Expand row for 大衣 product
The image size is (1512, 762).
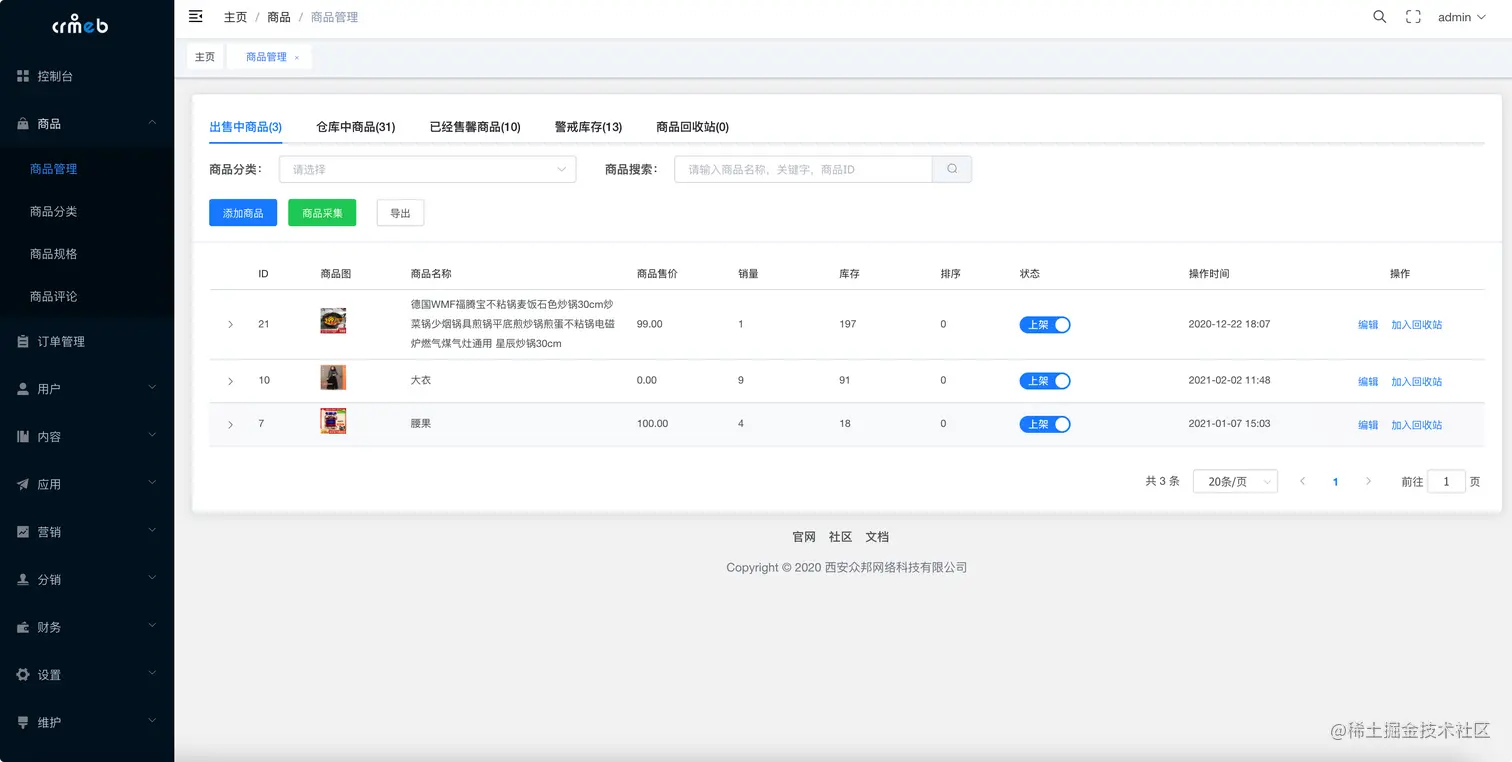230,382
